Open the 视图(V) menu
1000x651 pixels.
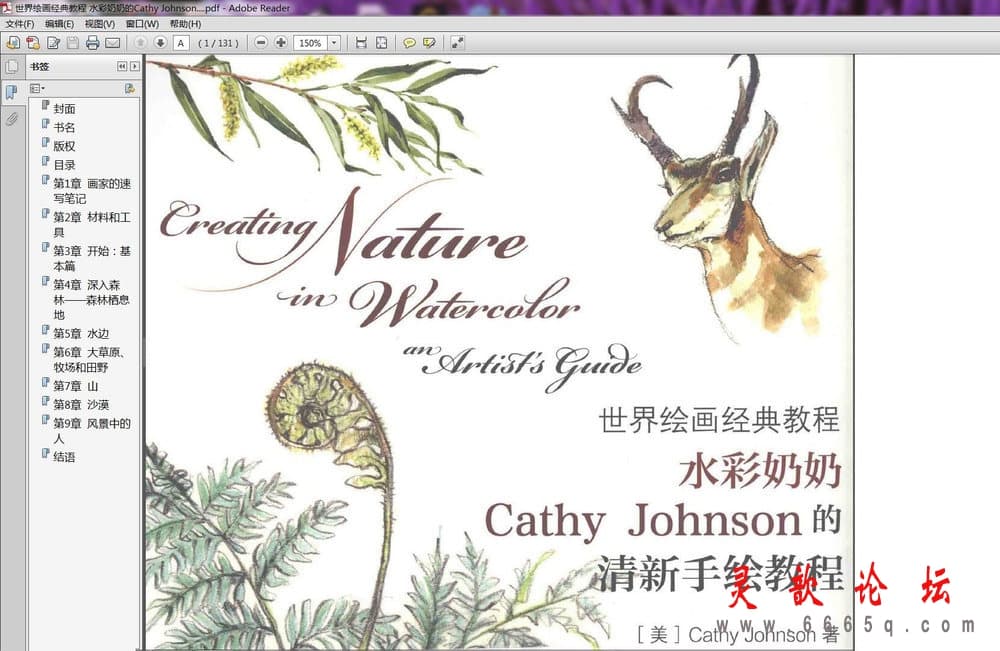(x=99, y=24)
